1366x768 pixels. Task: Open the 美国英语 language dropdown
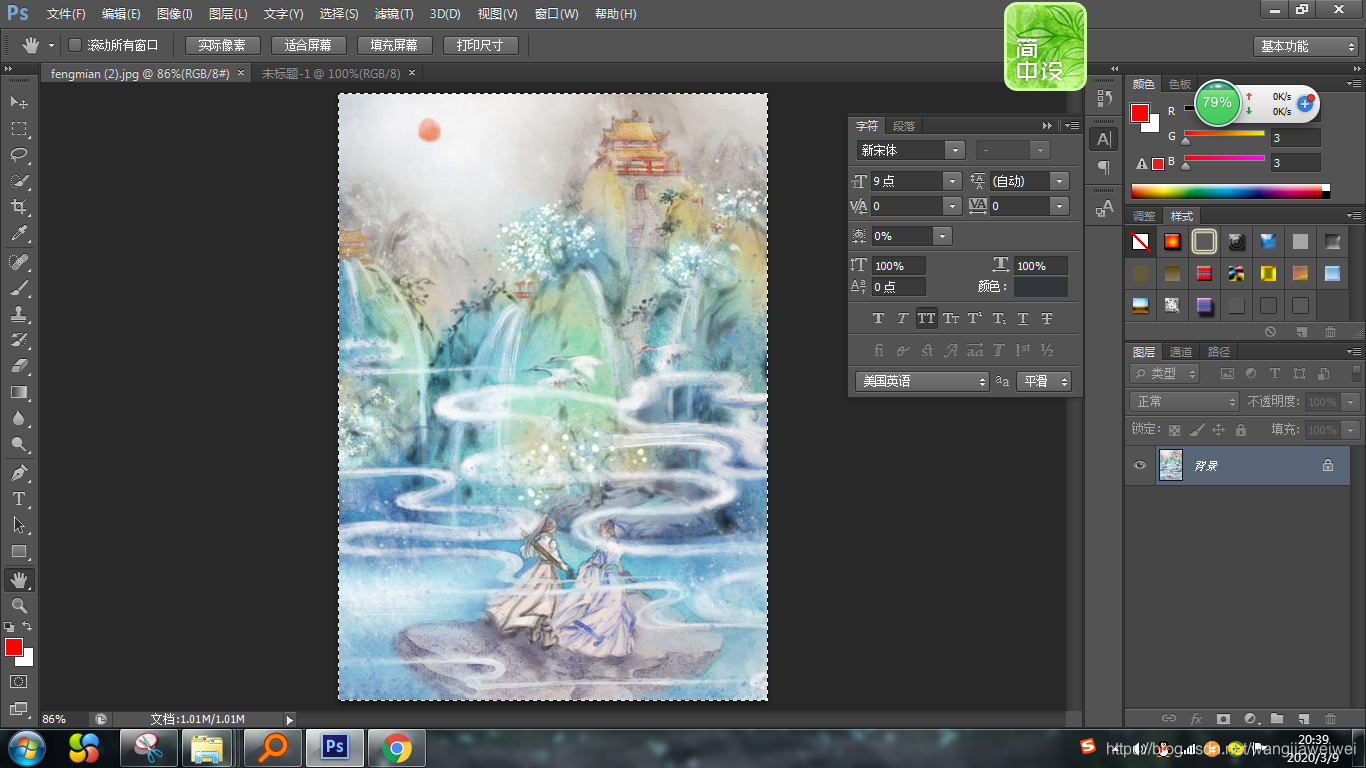coord(922,381)
